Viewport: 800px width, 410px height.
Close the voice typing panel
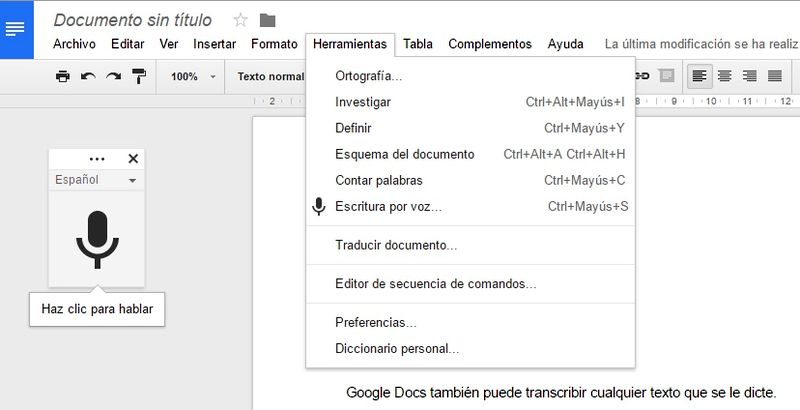coord(133,159)
